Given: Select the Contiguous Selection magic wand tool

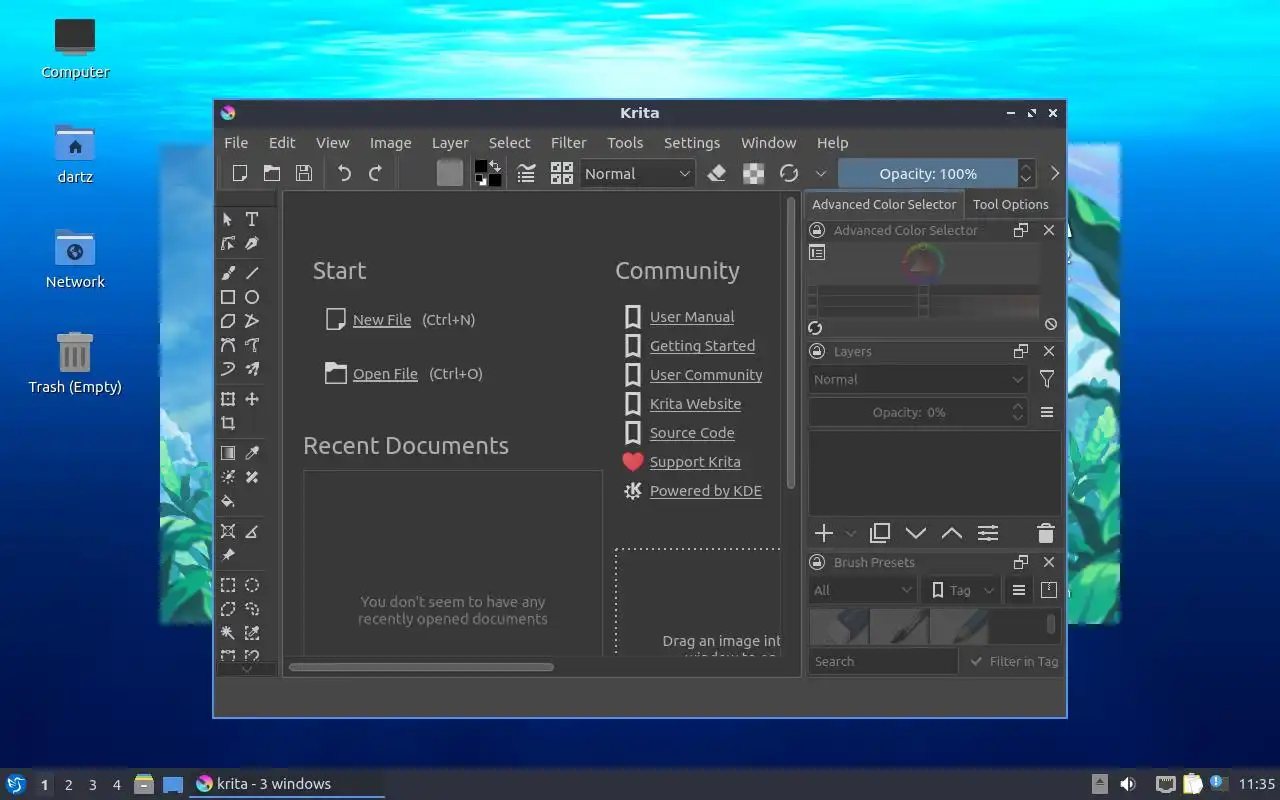Looking at the screenshot, I should (x=228, y=633).
